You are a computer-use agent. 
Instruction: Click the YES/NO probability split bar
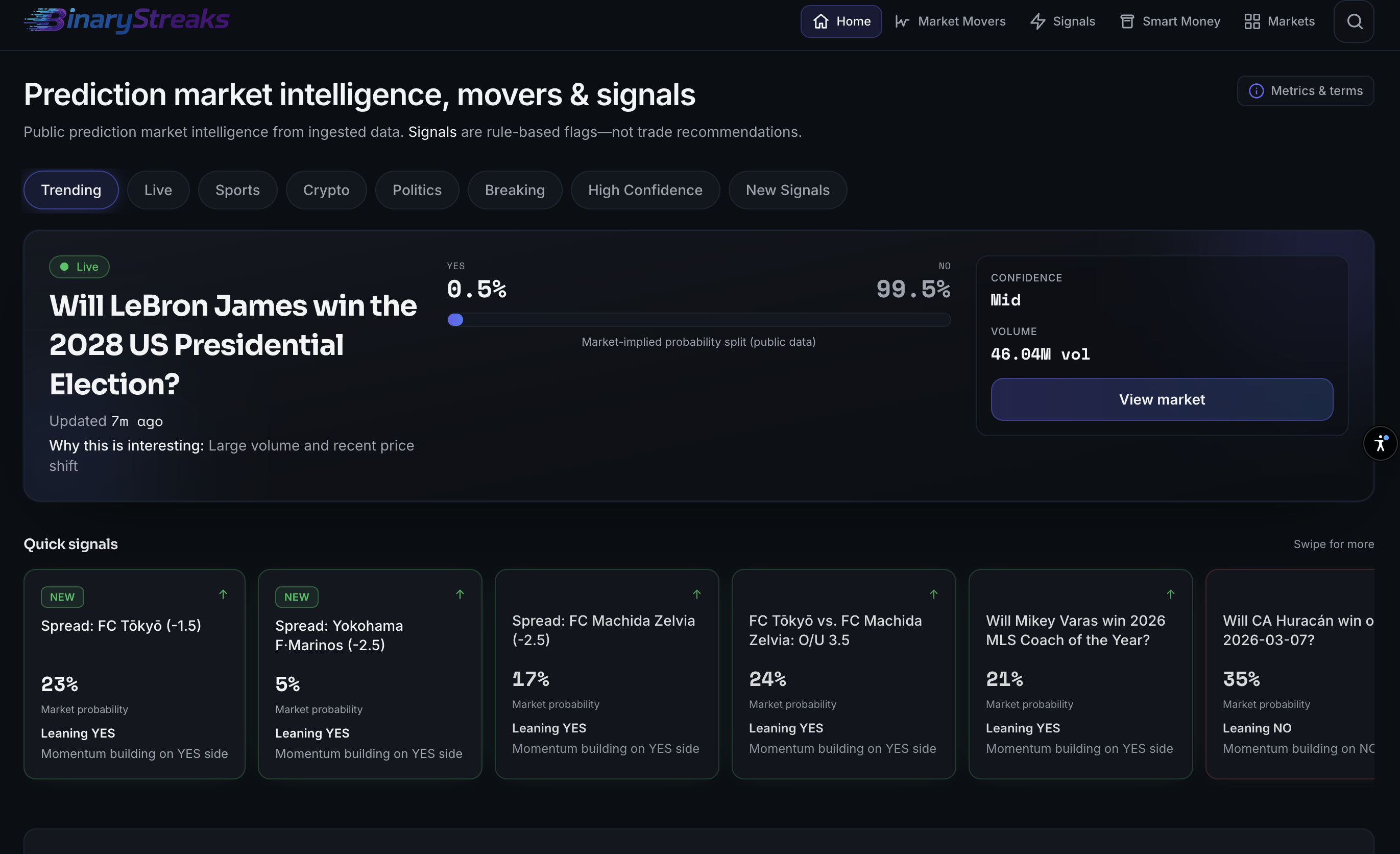(x=698, y=320)
